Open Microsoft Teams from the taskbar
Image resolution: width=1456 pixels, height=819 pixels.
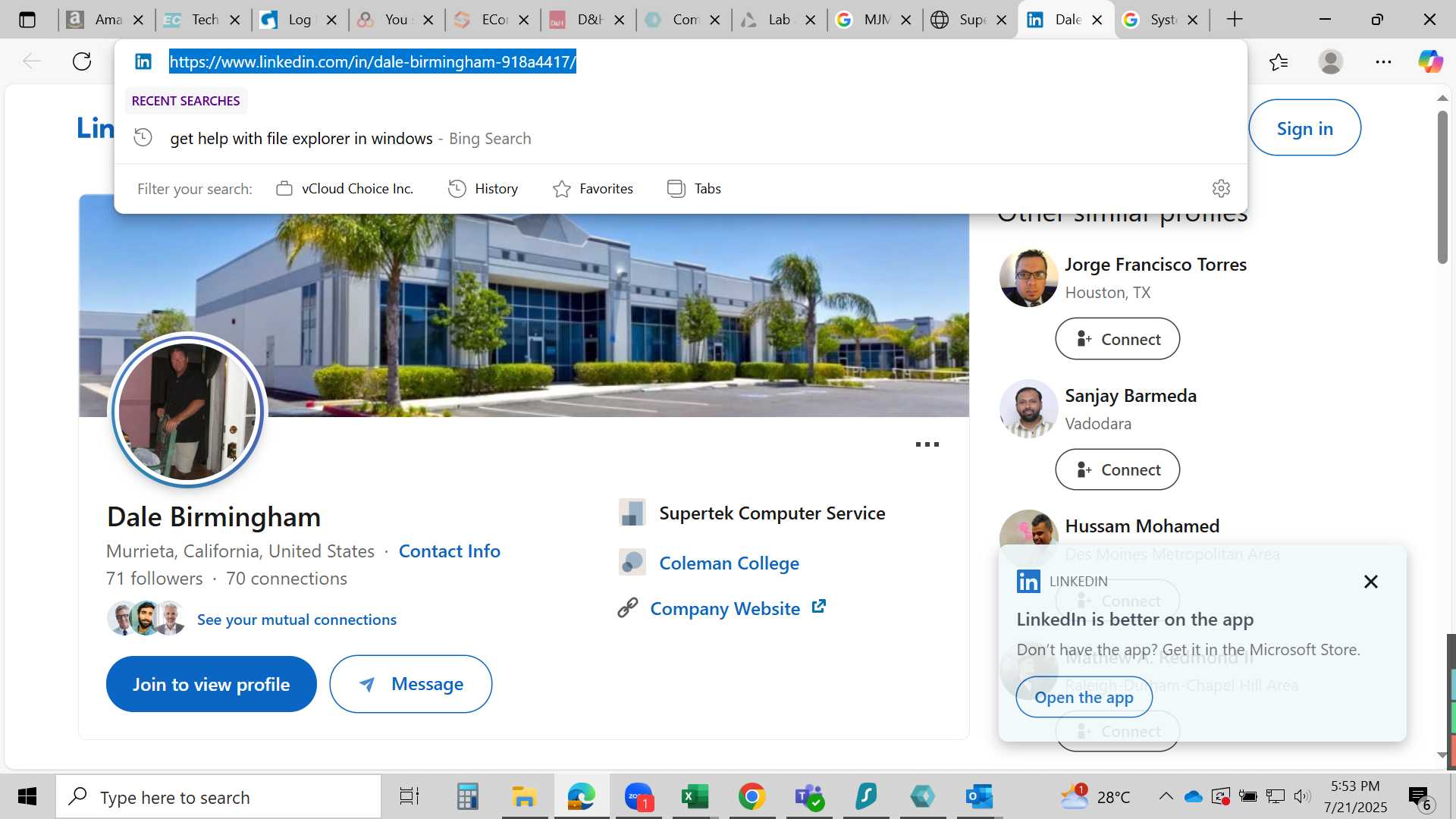[x=808, y=797]
